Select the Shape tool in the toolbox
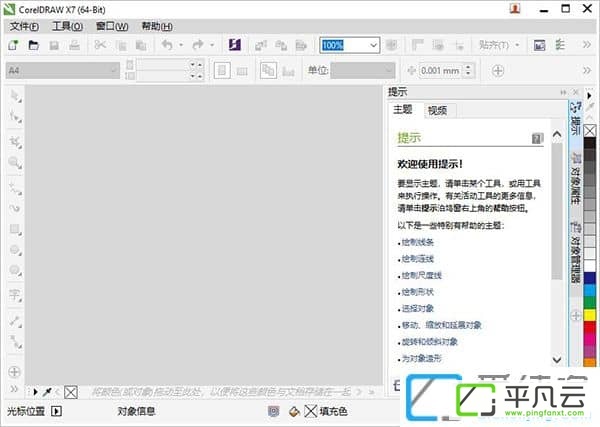The width and height of the screenshot is (600, 427). point(15,116)
